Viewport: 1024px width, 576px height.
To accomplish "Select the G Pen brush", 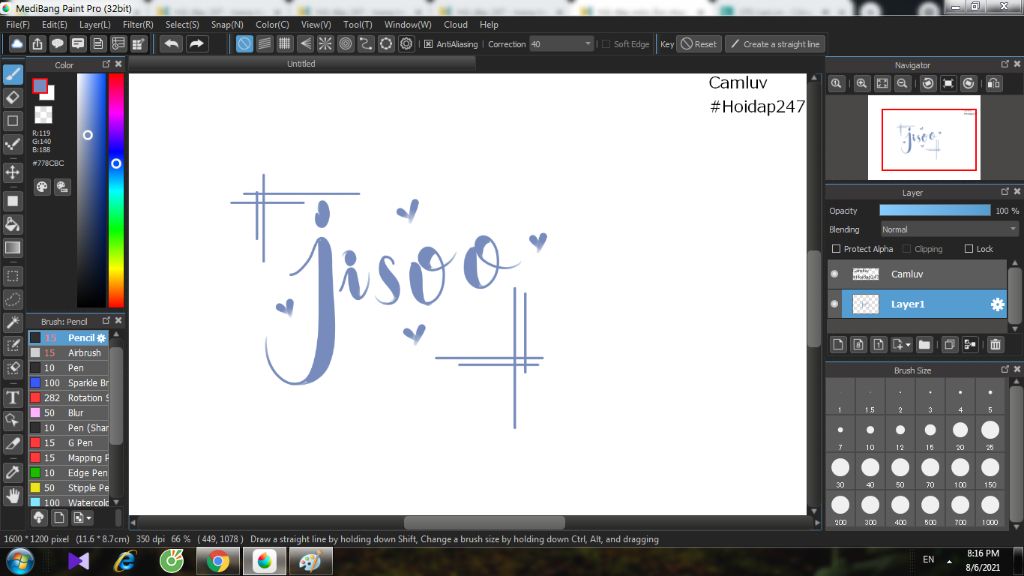I will [69, 443].
